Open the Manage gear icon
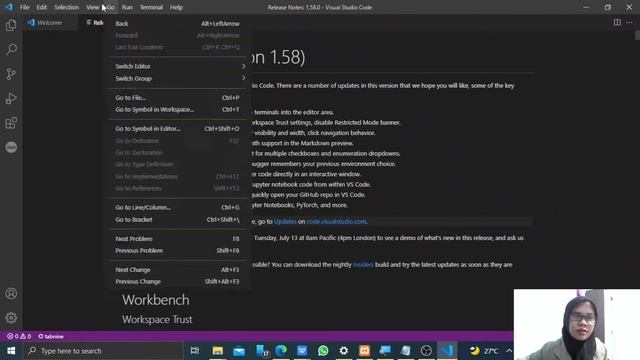The height and width of the screenshot is (360, 640). pyautogui.click(x=11, y=318)
